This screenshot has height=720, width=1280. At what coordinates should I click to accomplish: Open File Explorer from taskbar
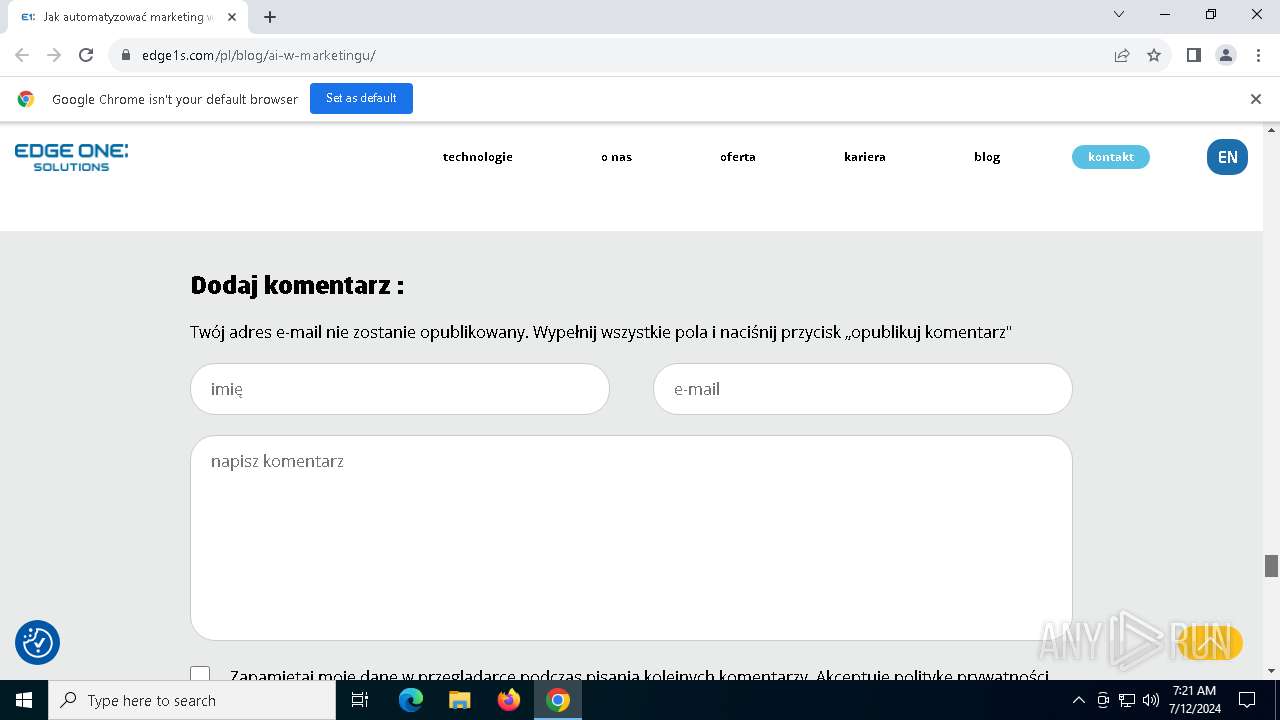(459, 700)
